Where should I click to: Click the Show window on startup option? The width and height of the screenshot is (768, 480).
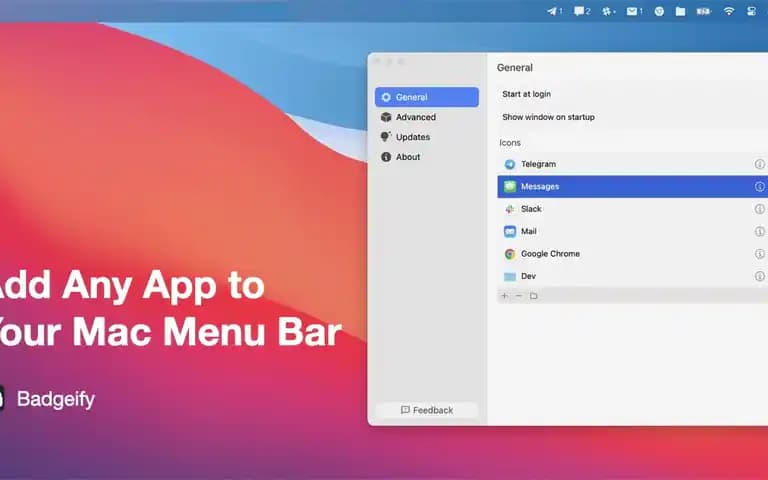point(548,117)
